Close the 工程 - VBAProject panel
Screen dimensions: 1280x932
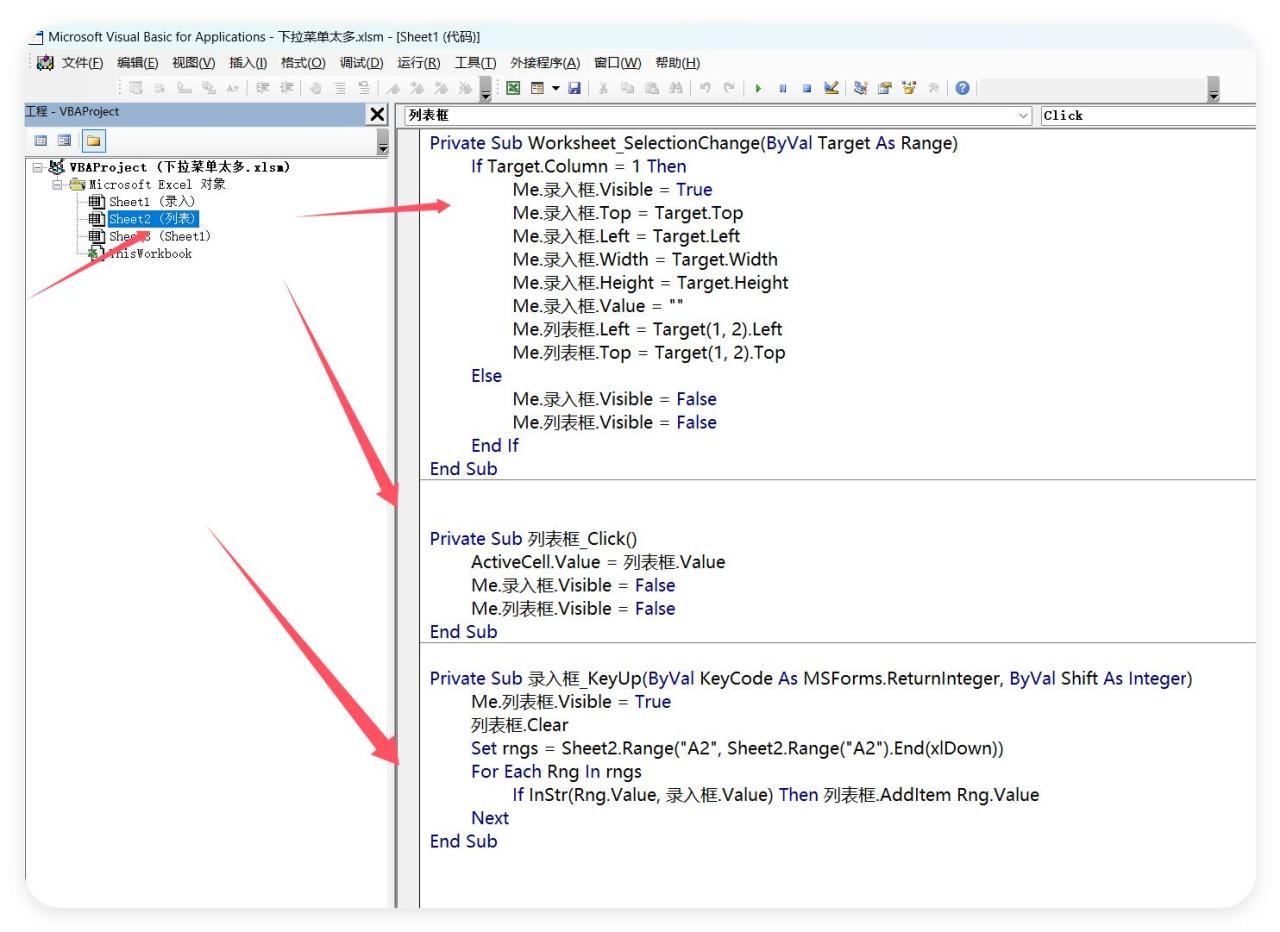tap(377, 115)
